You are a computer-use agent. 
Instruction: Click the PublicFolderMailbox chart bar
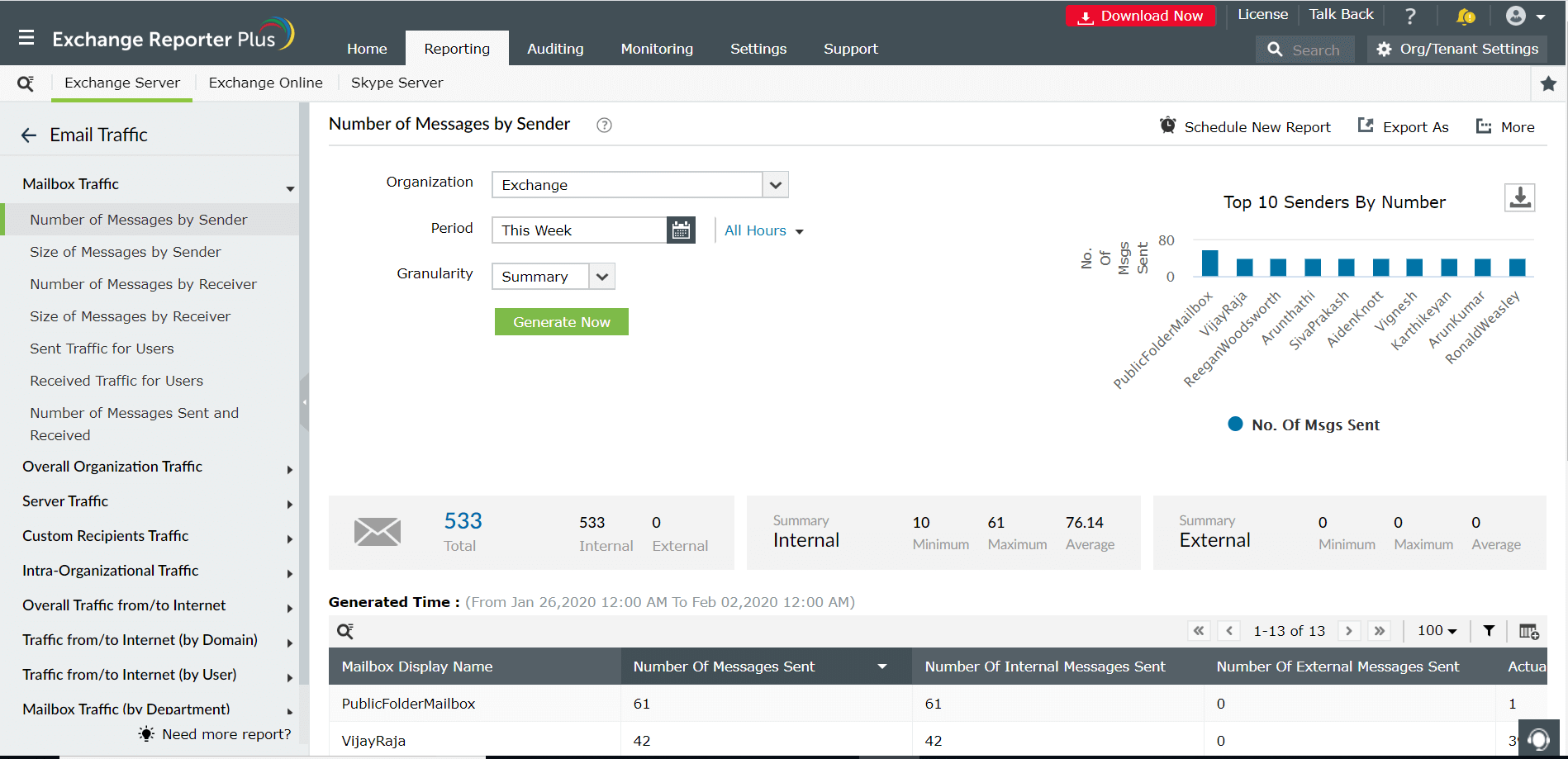[x=1210, y=263]
